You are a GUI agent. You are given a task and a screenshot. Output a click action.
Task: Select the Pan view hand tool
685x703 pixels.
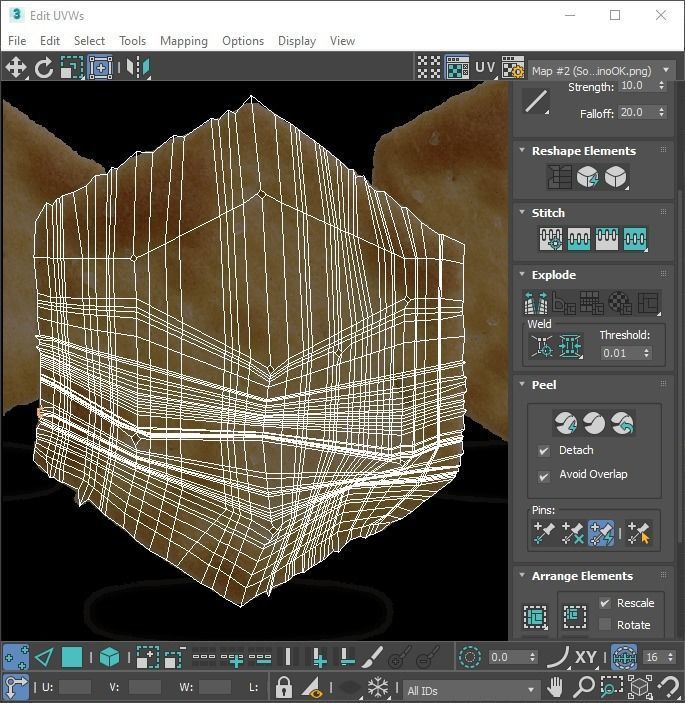(555, 687)
